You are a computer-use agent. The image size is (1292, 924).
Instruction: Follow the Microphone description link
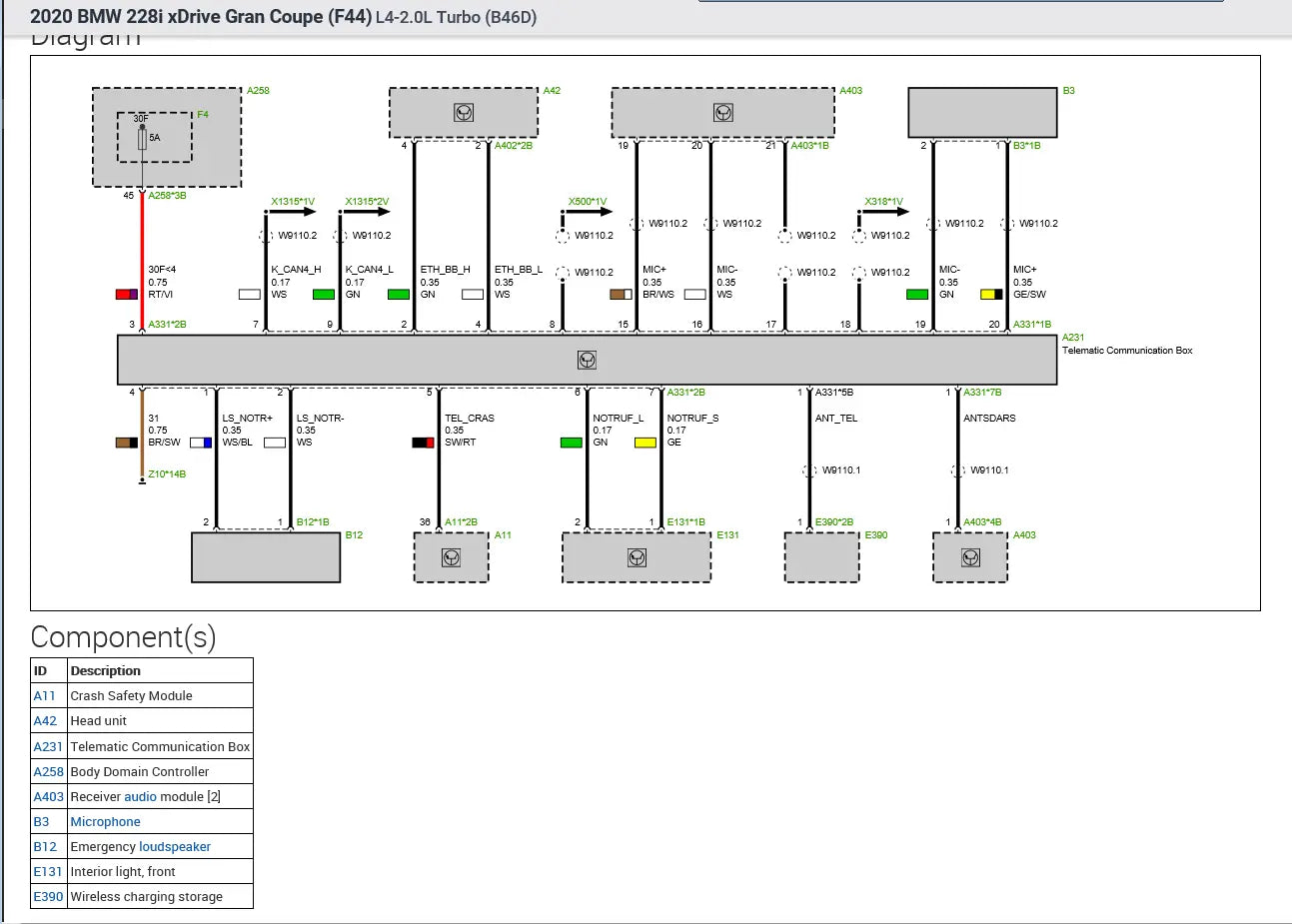point(105,821)
